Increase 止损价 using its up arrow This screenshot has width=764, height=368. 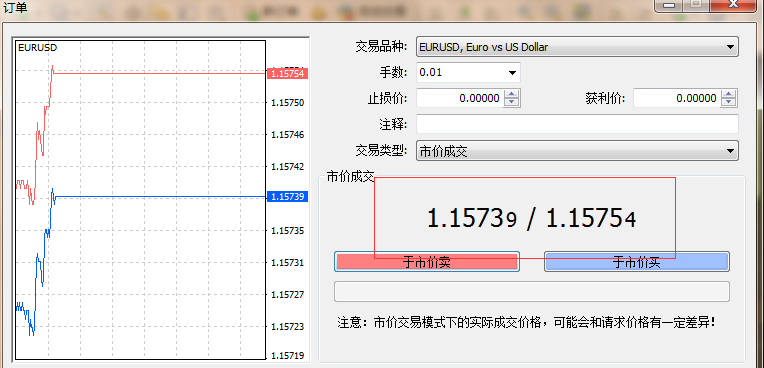(x=512, y=94)
